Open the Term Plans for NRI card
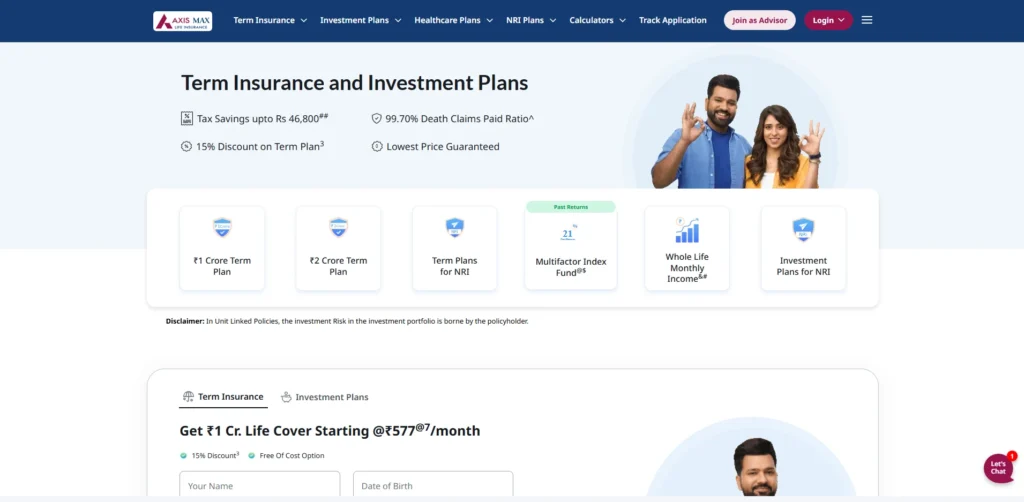Screen dimensions: 1024x502 pos(455,248)
